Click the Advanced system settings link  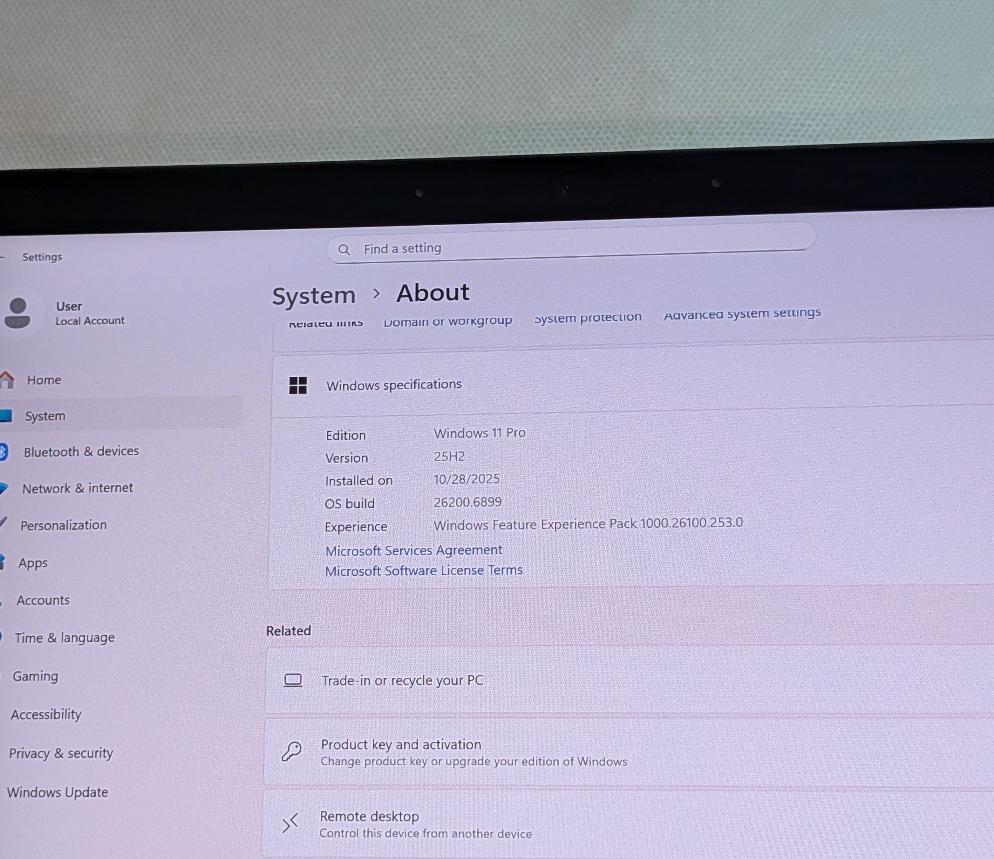click(742, 314)
